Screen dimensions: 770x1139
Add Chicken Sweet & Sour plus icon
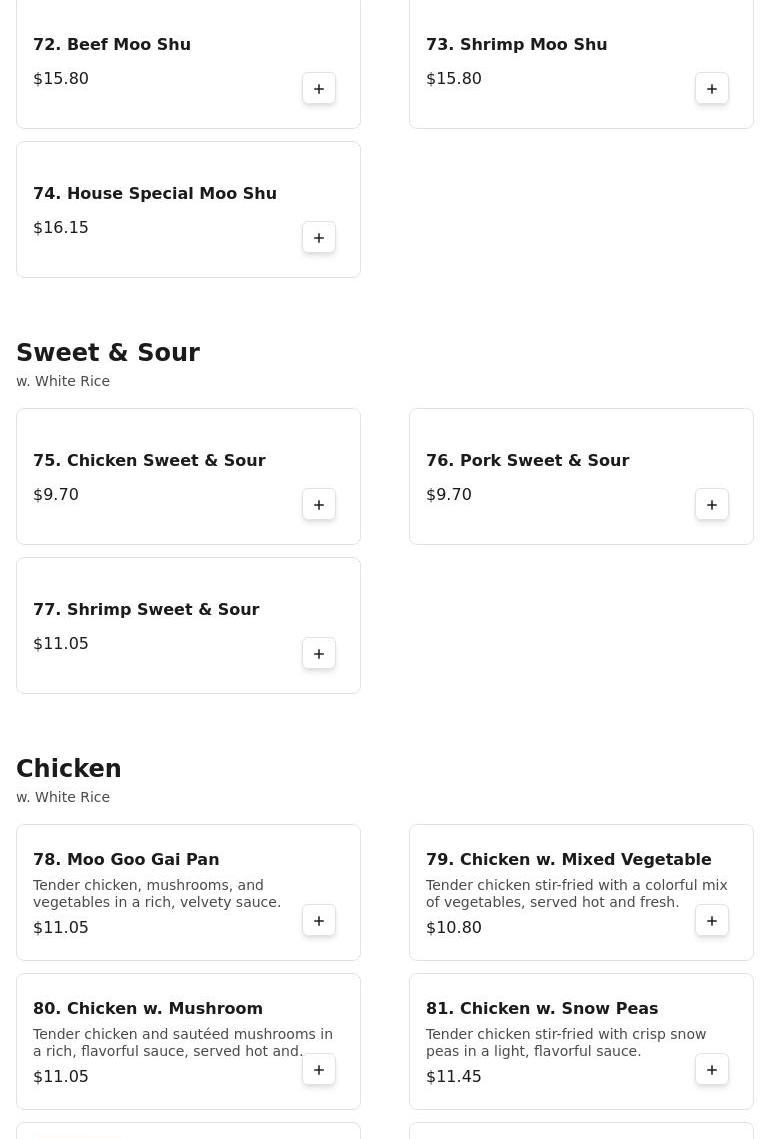coord(319,505)
